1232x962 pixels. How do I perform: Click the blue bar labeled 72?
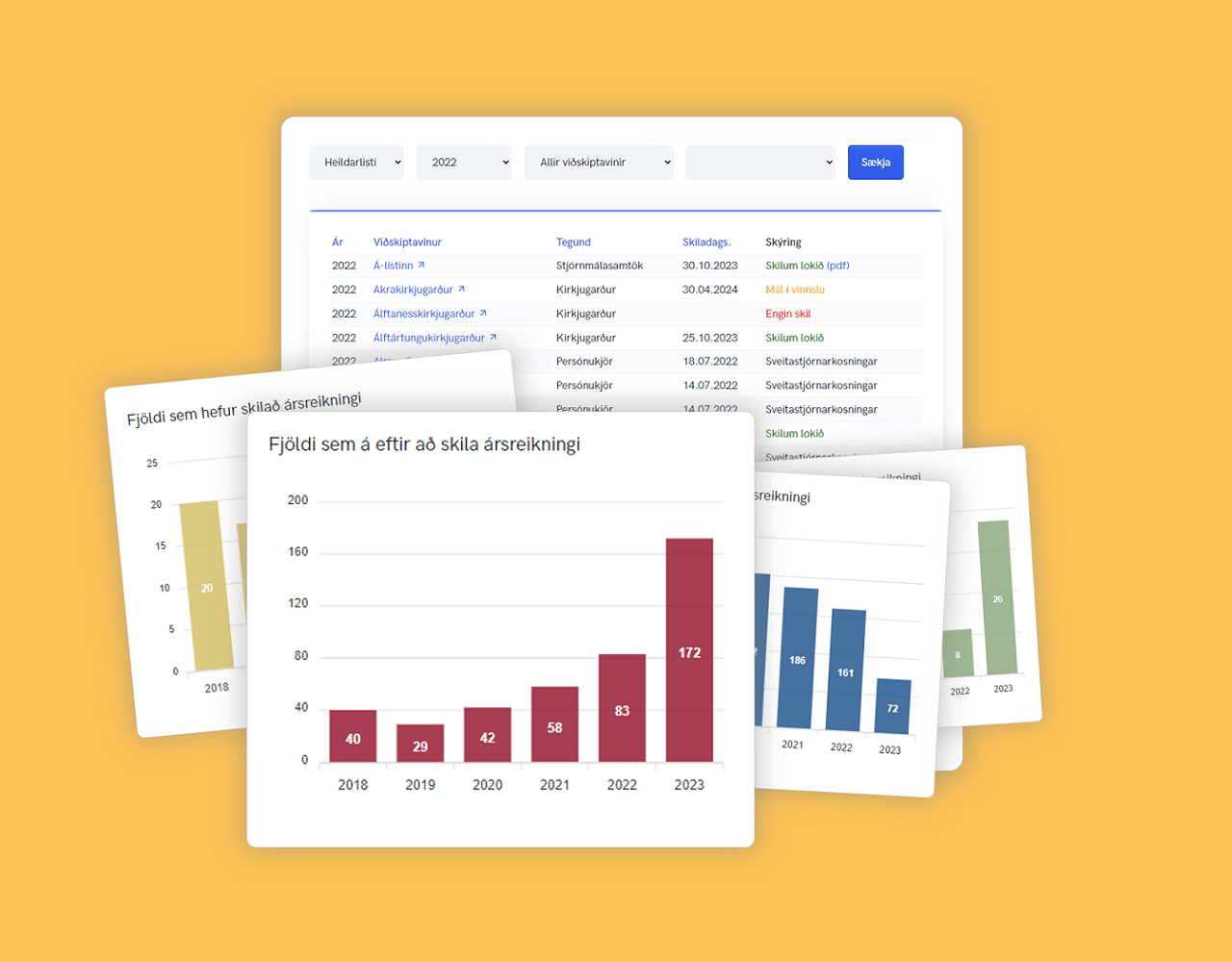893,707
